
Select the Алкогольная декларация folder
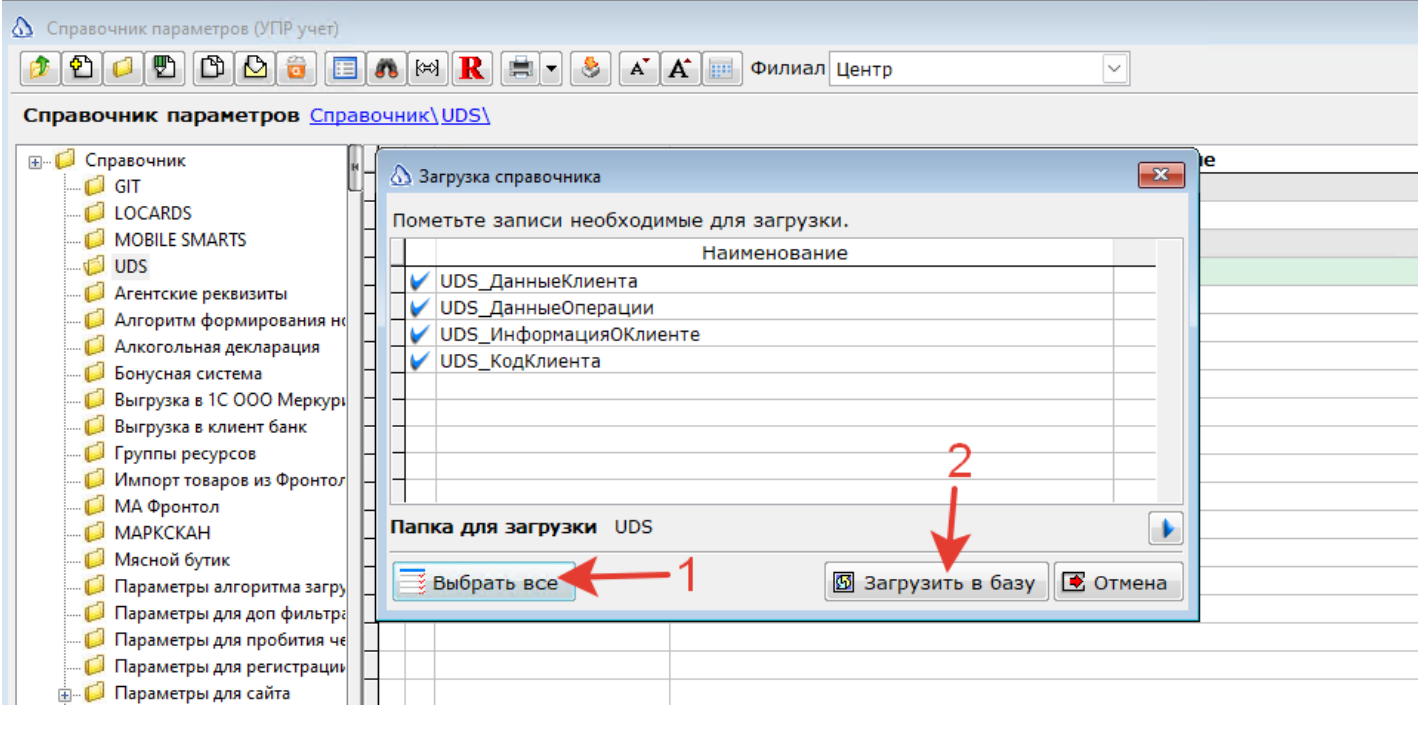217,347
